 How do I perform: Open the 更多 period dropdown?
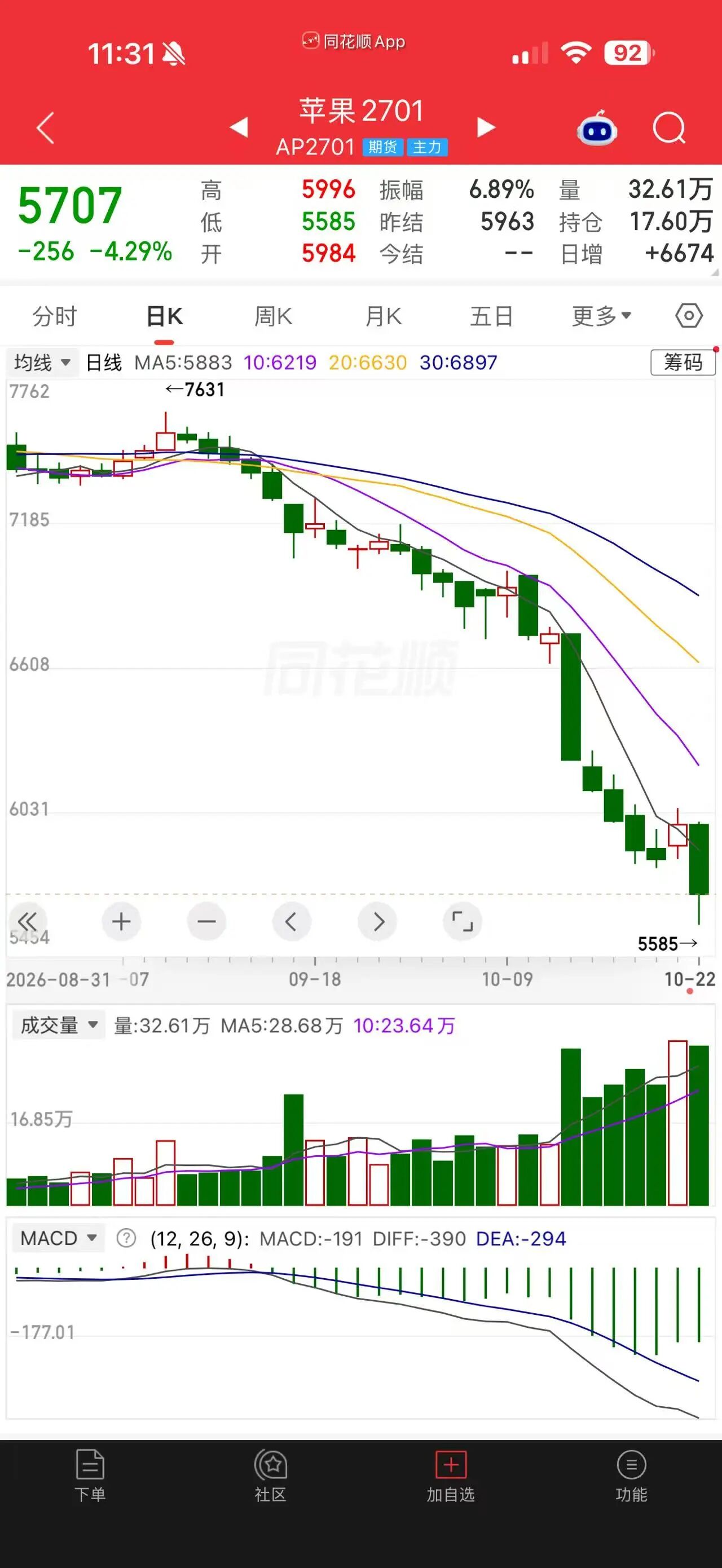tap(601, 316)
